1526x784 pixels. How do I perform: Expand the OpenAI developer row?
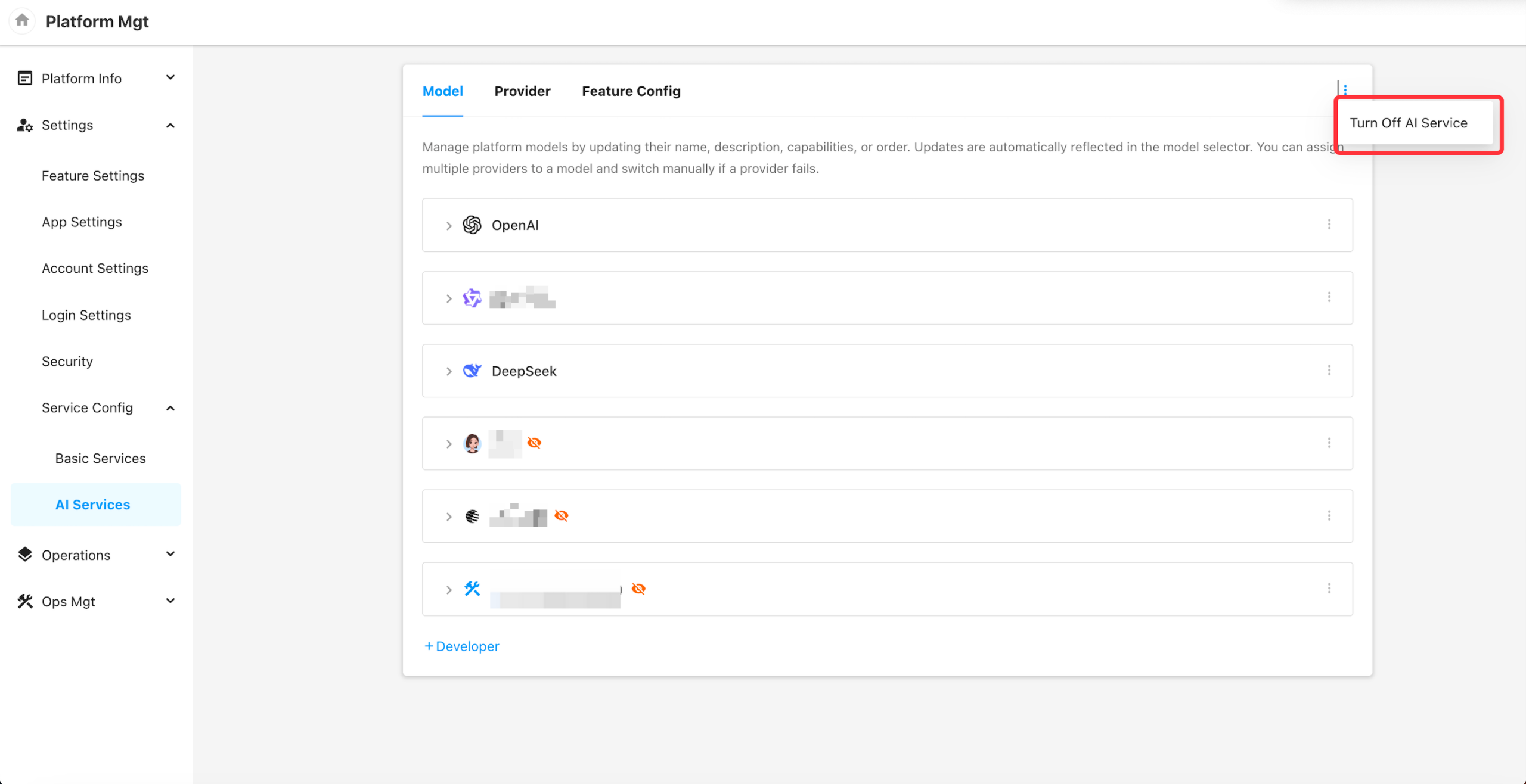[x=449, y=226]
